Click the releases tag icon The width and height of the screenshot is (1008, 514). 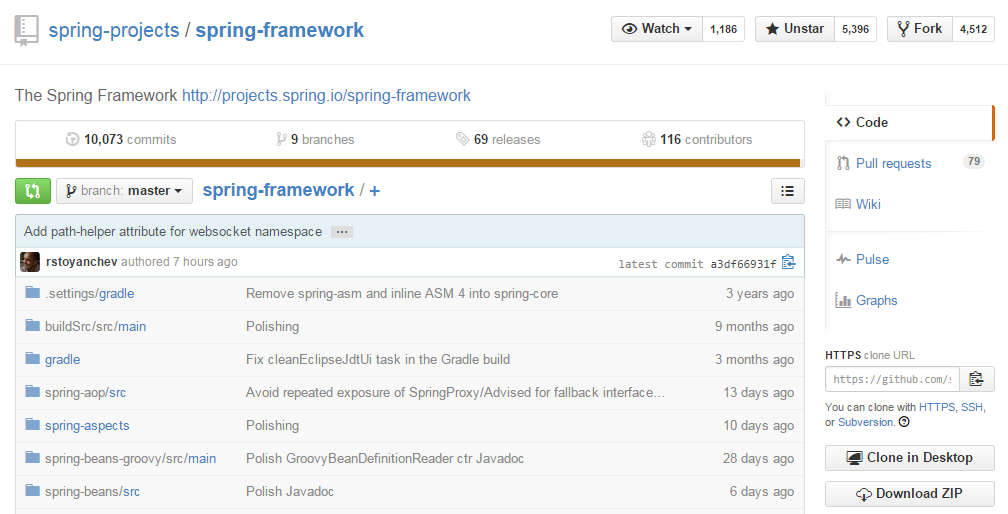[x=462, y=139]
